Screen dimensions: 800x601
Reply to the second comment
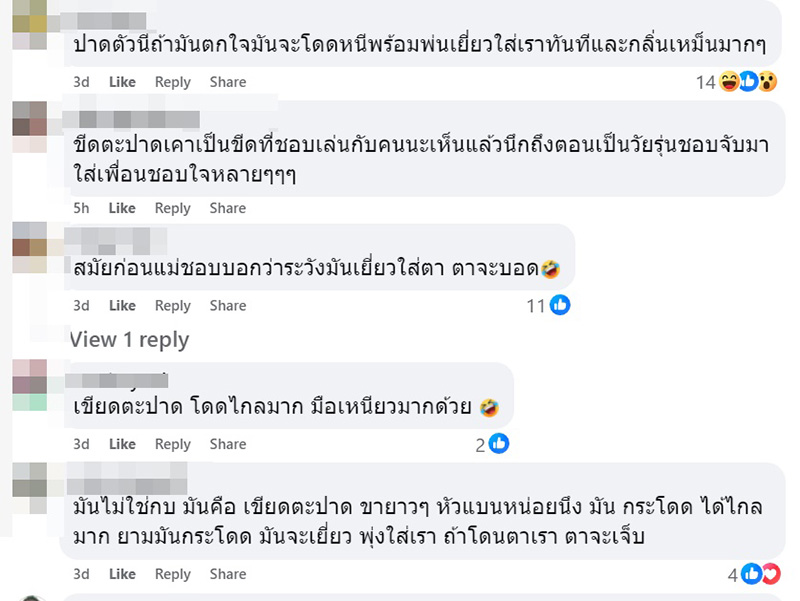(x=173, y=208)
